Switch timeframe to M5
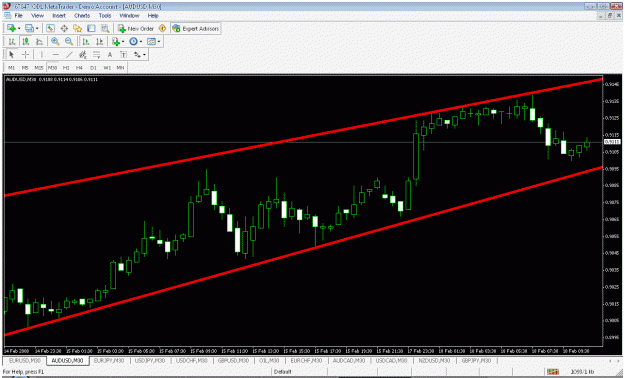 (25, 68)
